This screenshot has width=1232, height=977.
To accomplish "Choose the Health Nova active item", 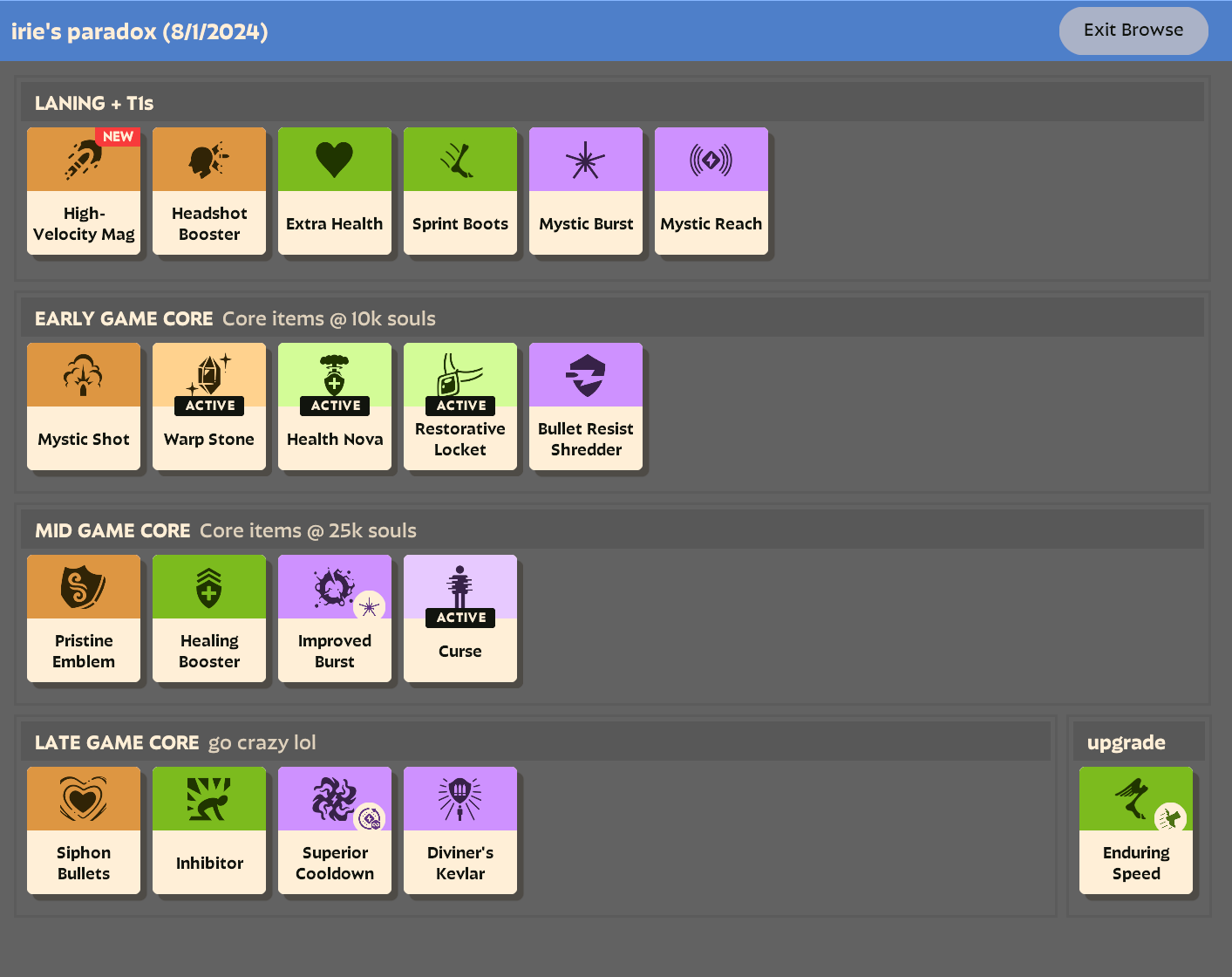I will pyautogui.click(x=335, y=407).
